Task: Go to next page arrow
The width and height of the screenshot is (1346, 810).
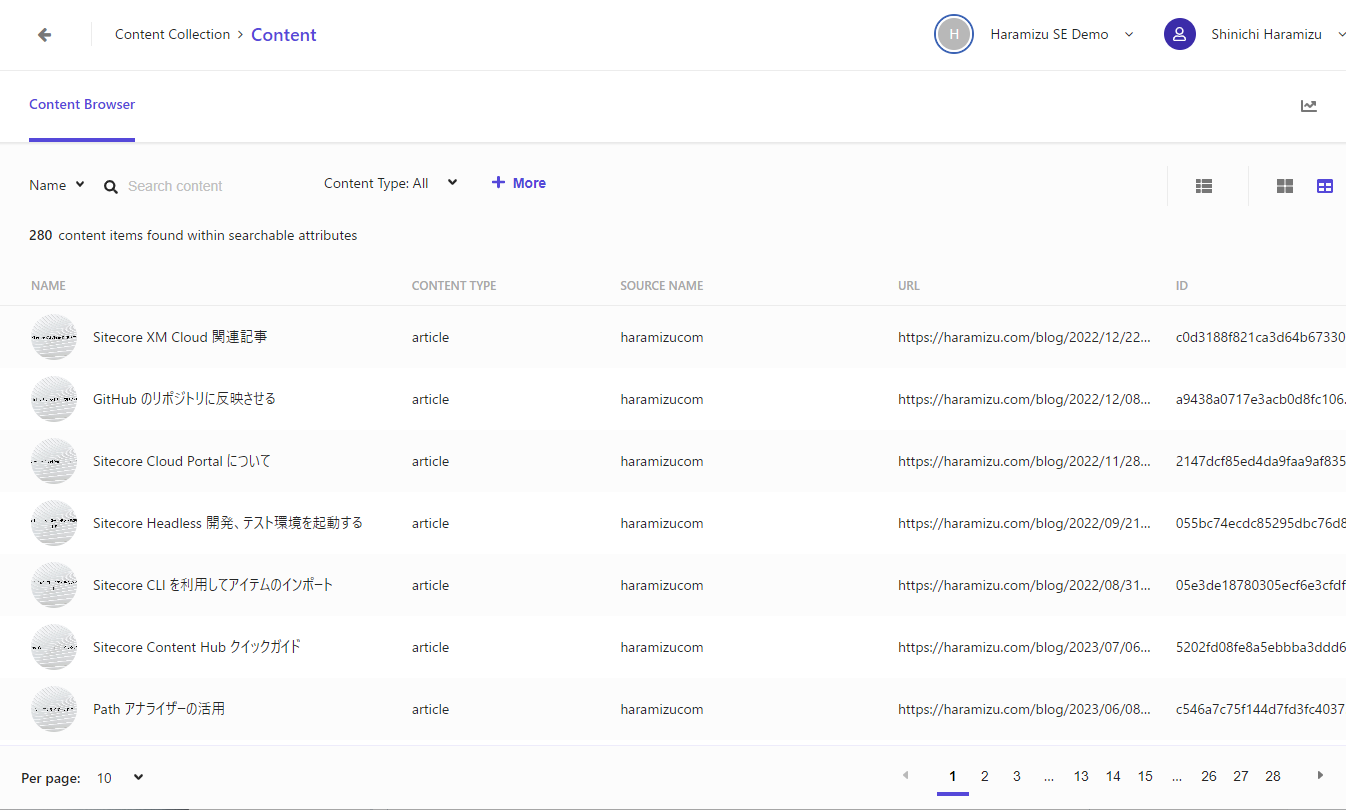Action: 1320,775
